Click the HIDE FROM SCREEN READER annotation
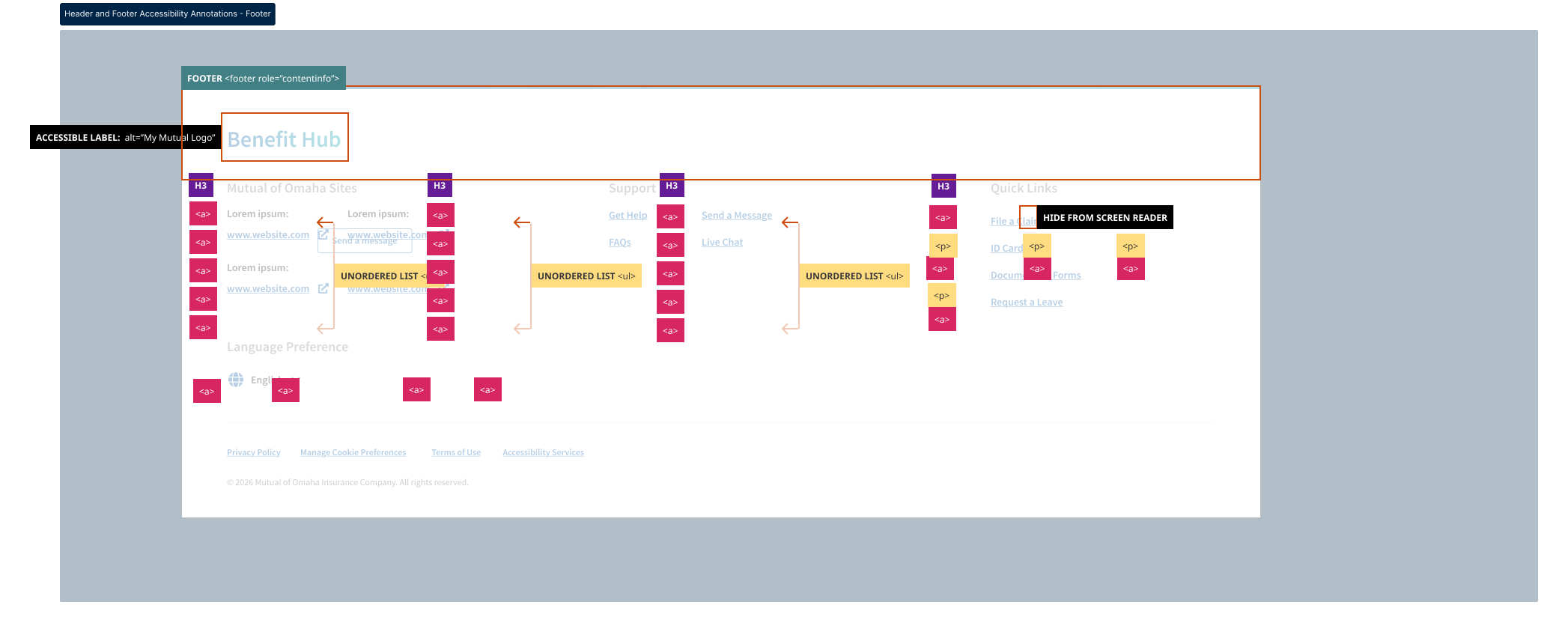The width and height of the screenshot is (1568, 635). coord(1105,217)
